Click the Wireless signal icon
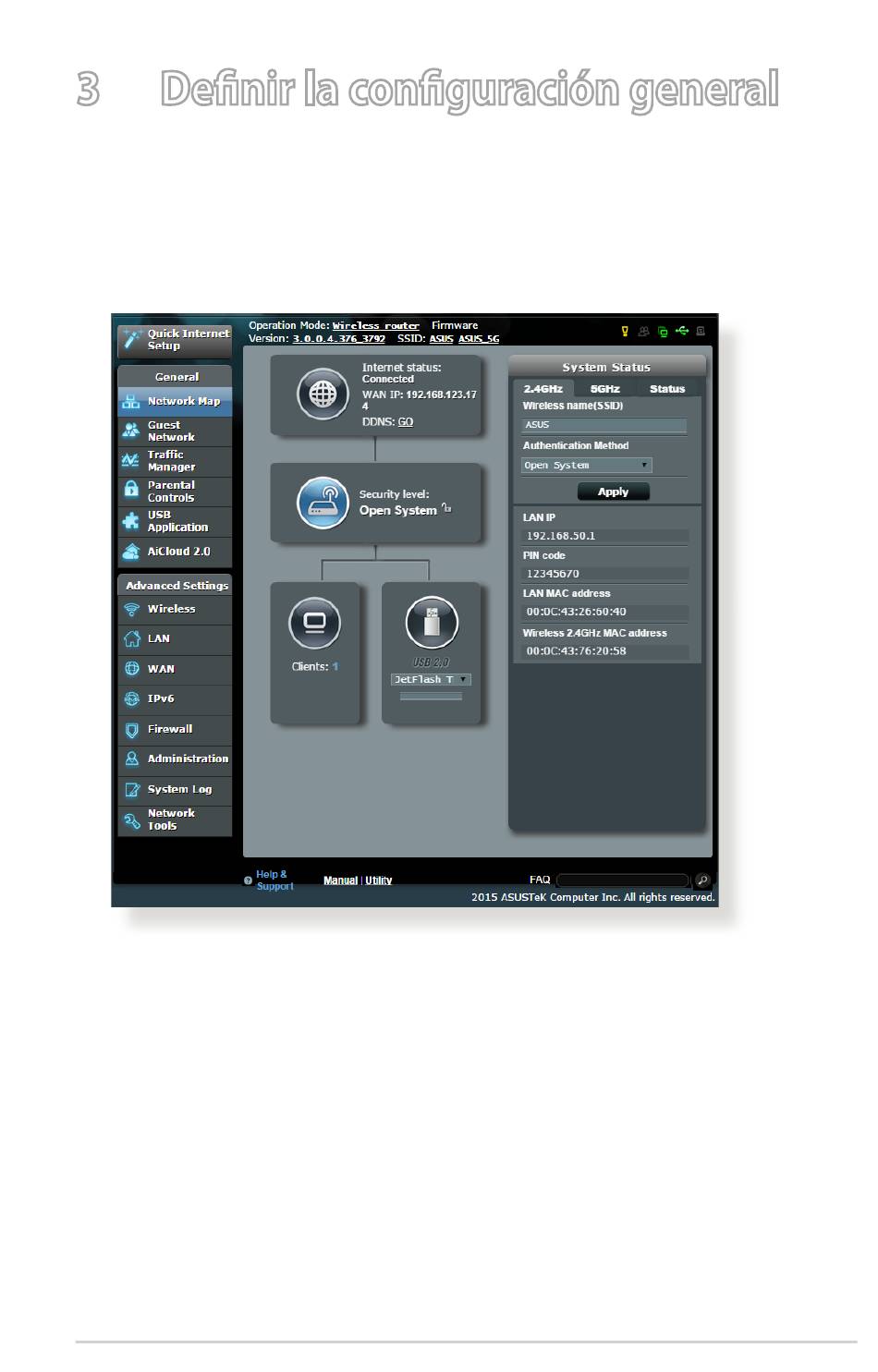Screen dimensions: 878x1372 coord(132,610)
